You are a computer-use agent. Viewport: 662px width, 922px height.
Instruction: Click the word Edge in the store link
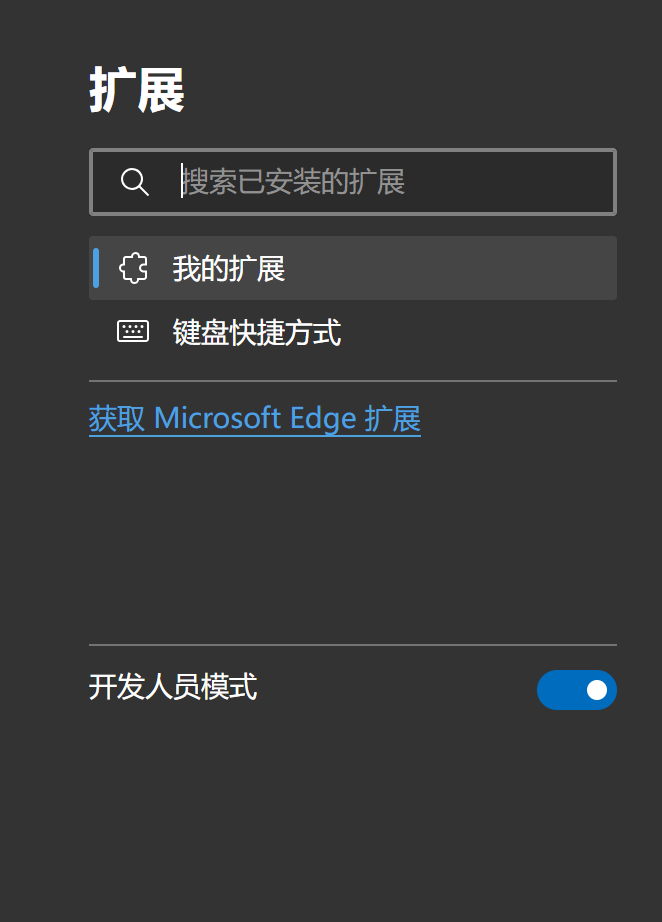pyautogui.click(x=322, y=418)
